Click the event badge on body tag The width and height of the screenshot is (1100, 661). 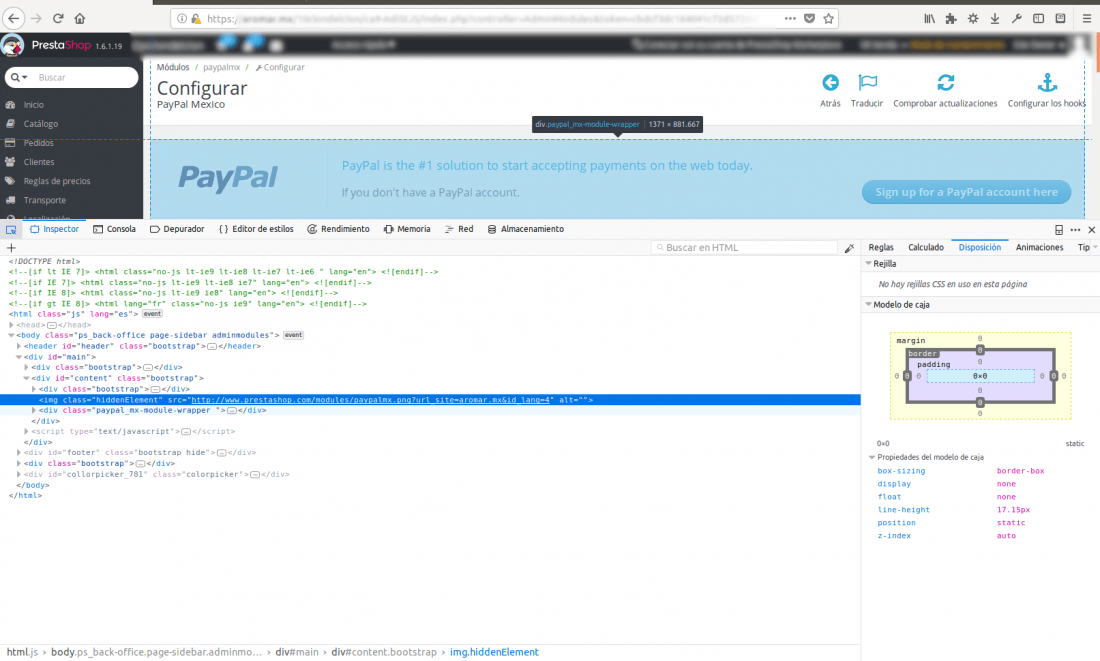coord(293,335)
